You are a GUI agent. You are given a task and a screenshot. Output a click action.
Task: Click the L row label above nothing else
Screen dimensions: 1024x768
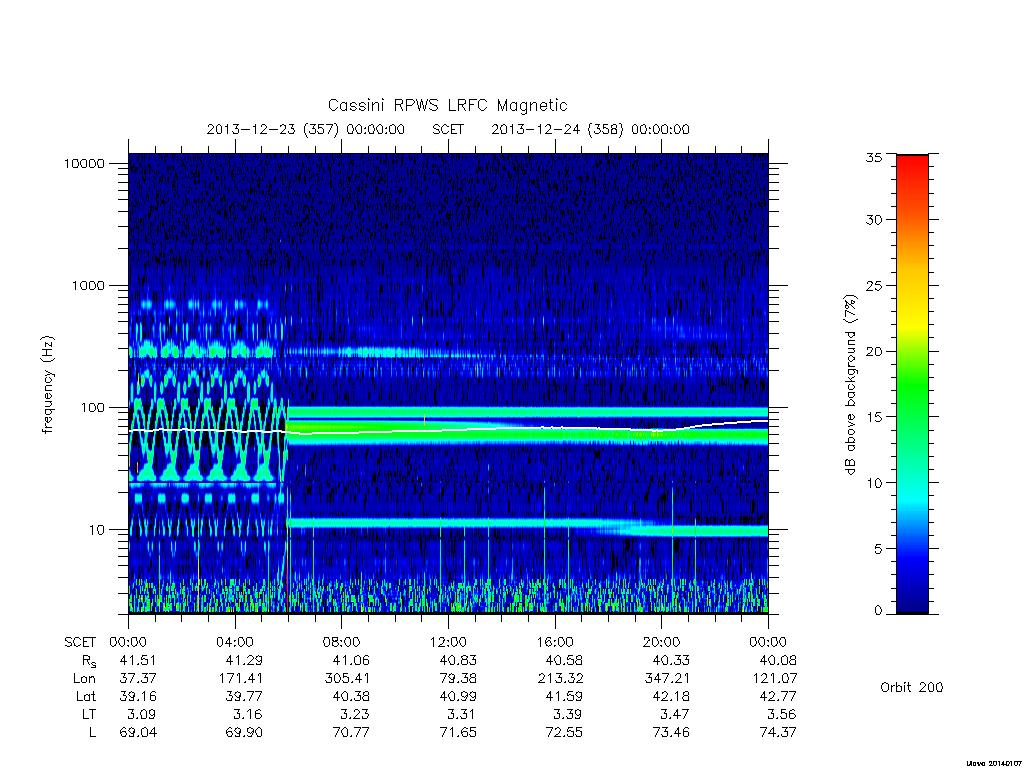pyautogui.click(x=92, y=733)
